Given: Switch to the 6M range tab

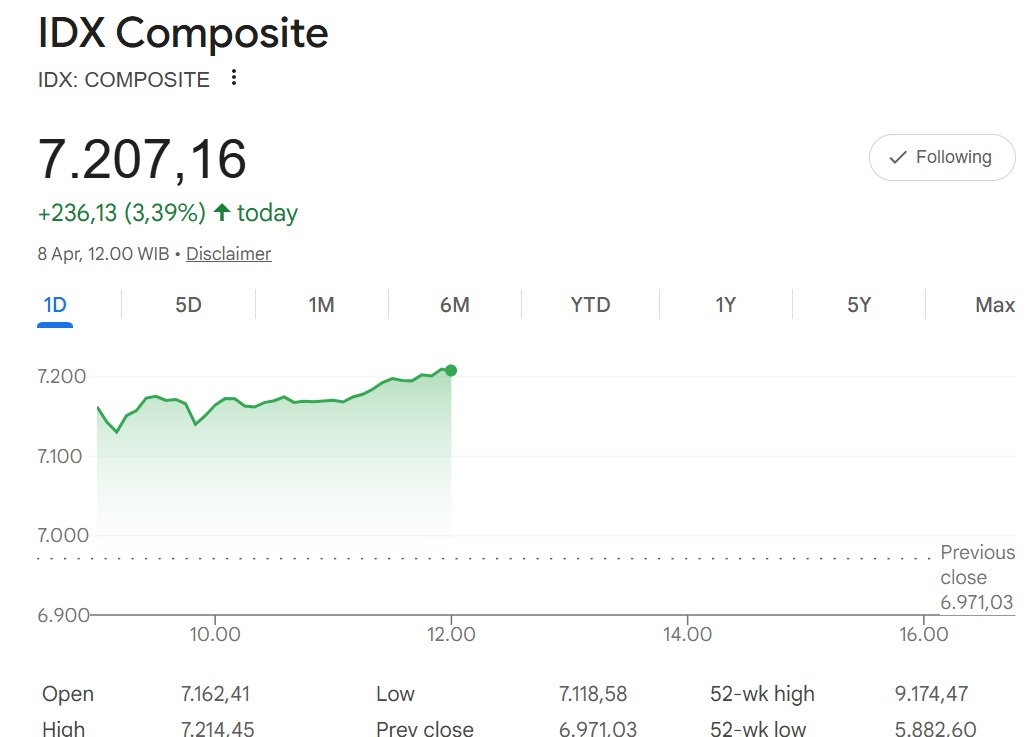Looking at the screenshot, I should click(454, 305).
